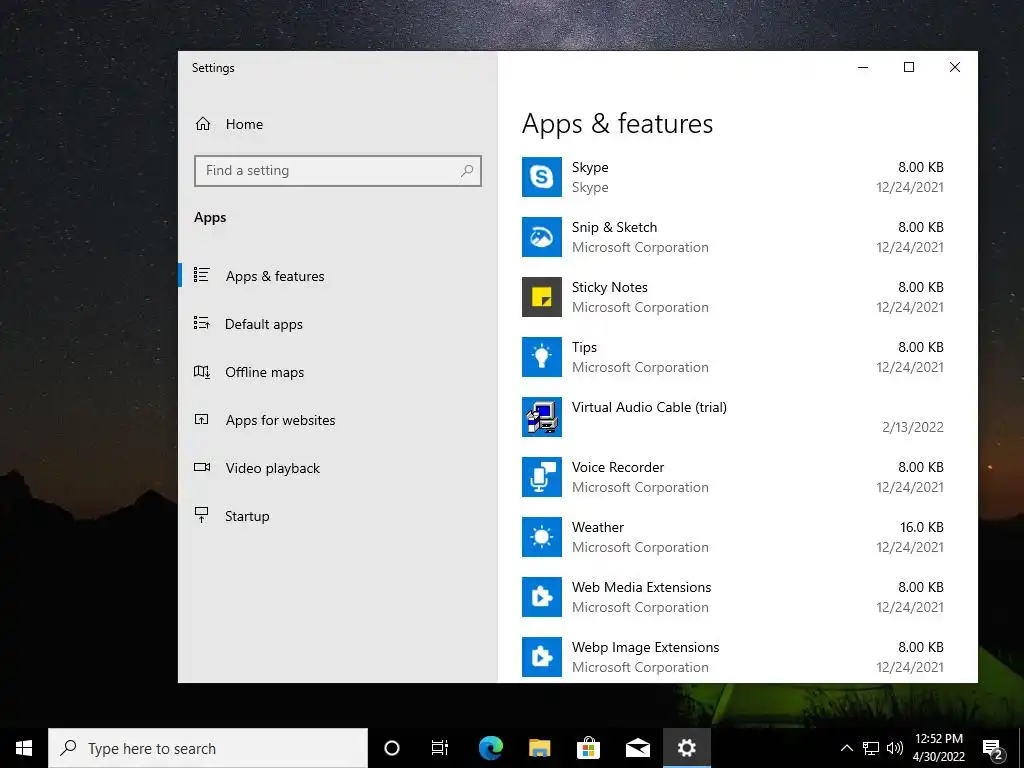Select Virtual Audio Cable (trial) entry

[649, 408]
